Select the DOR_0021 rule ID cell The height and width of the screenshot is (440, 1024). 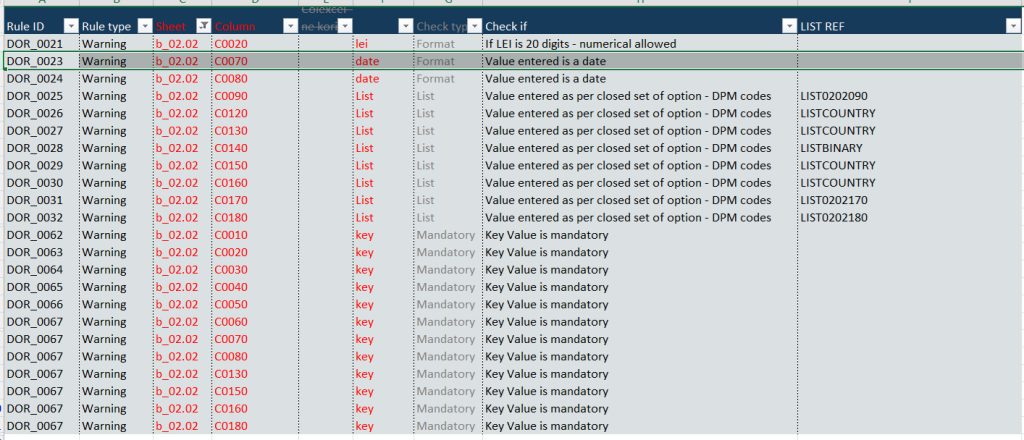pos(35,44)
